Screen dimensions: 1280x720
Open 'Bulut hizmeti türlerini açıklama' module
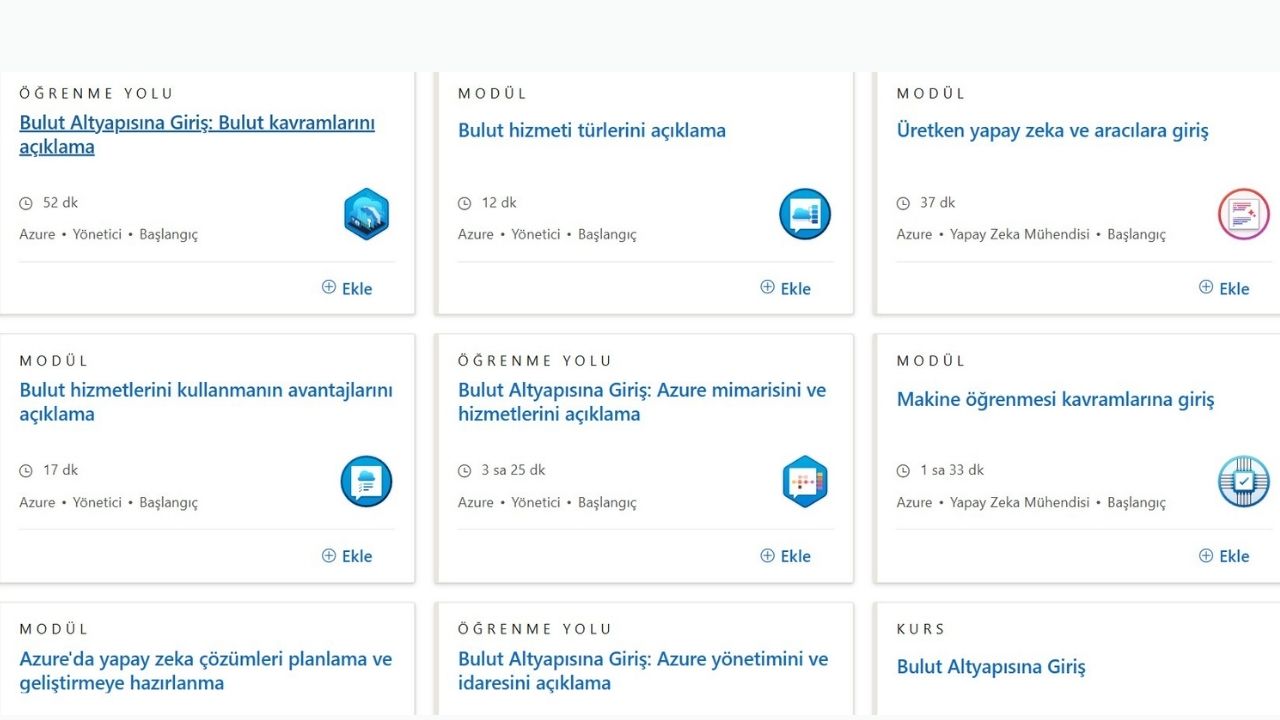point(592,130)
